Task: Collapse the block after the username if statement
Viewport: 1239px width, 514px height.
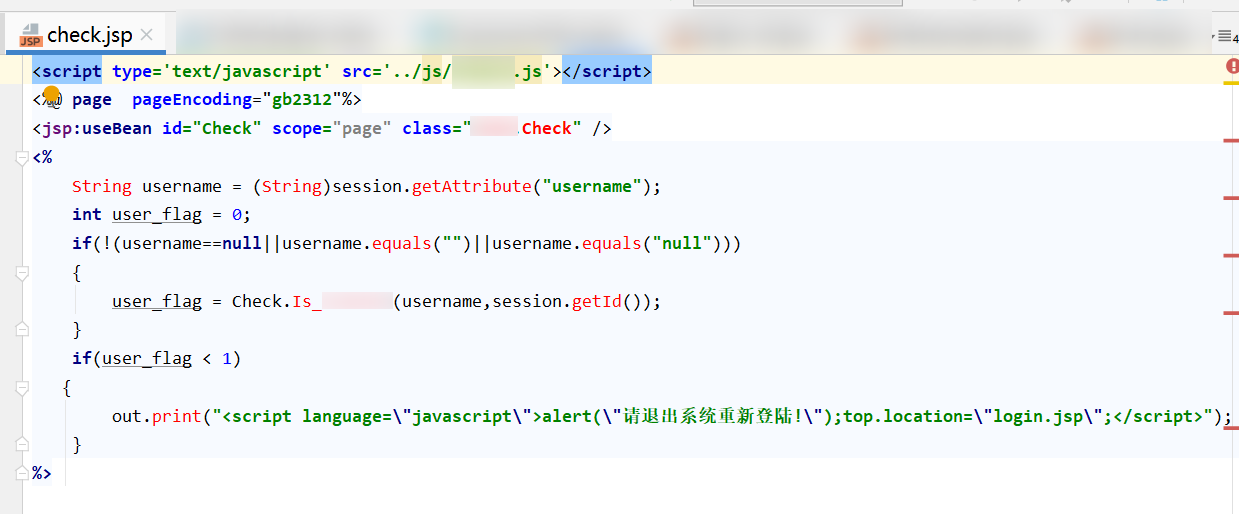Action: tap(22, 272)
